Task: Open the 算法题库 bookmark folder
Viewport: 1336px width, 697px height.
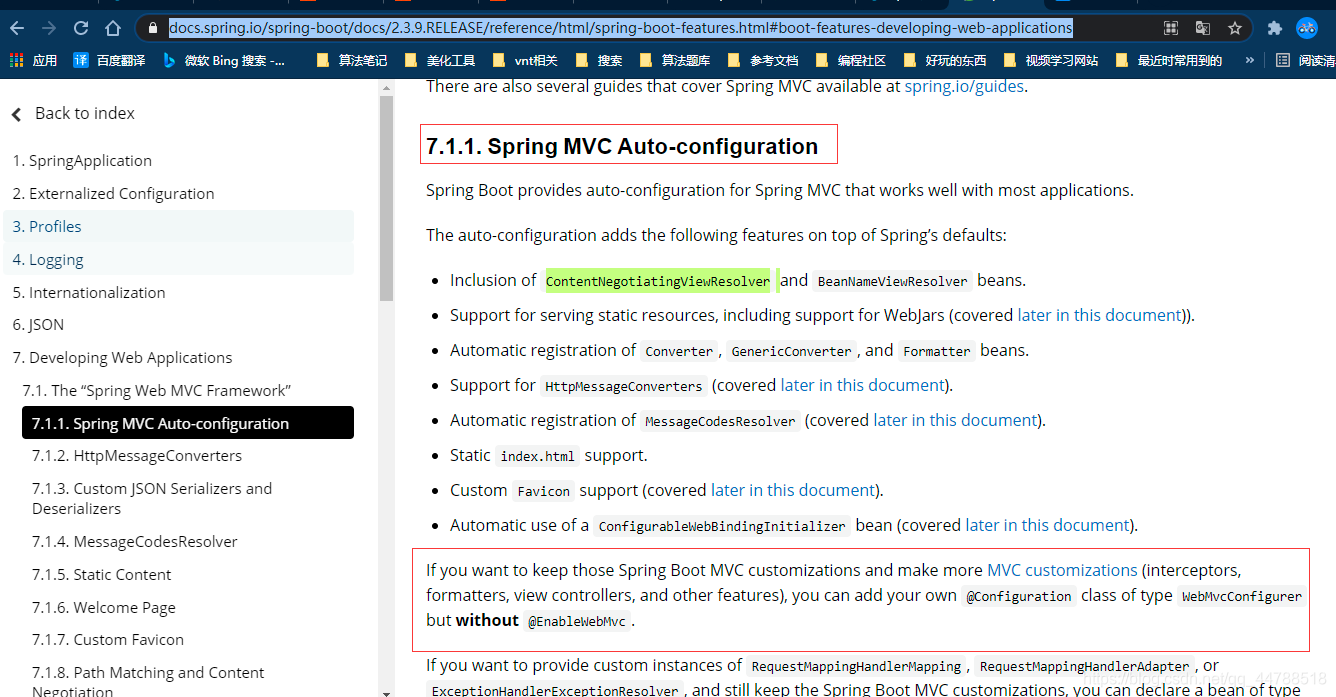Action: 674,60
